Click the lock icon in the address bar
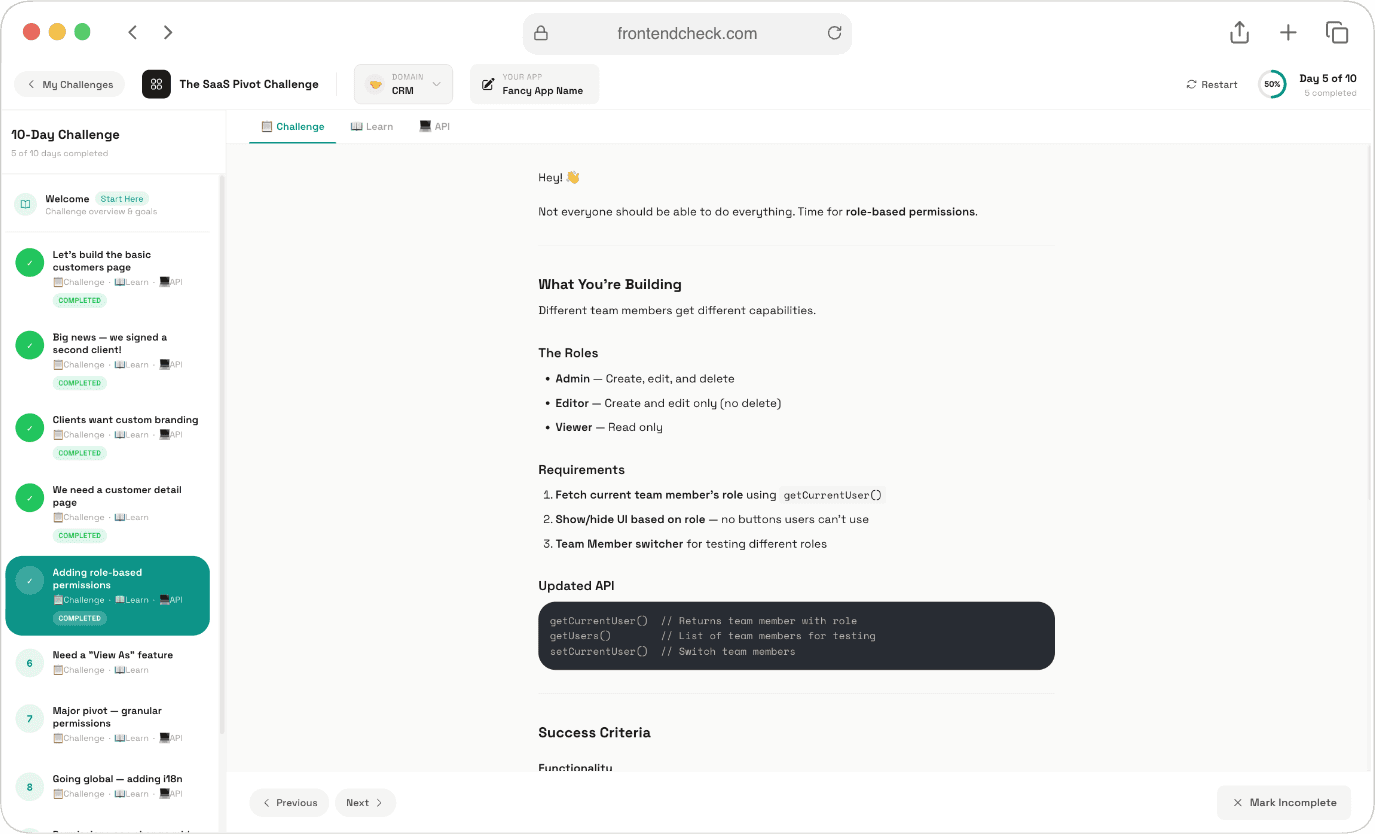1375x834 pixels. 540,33
